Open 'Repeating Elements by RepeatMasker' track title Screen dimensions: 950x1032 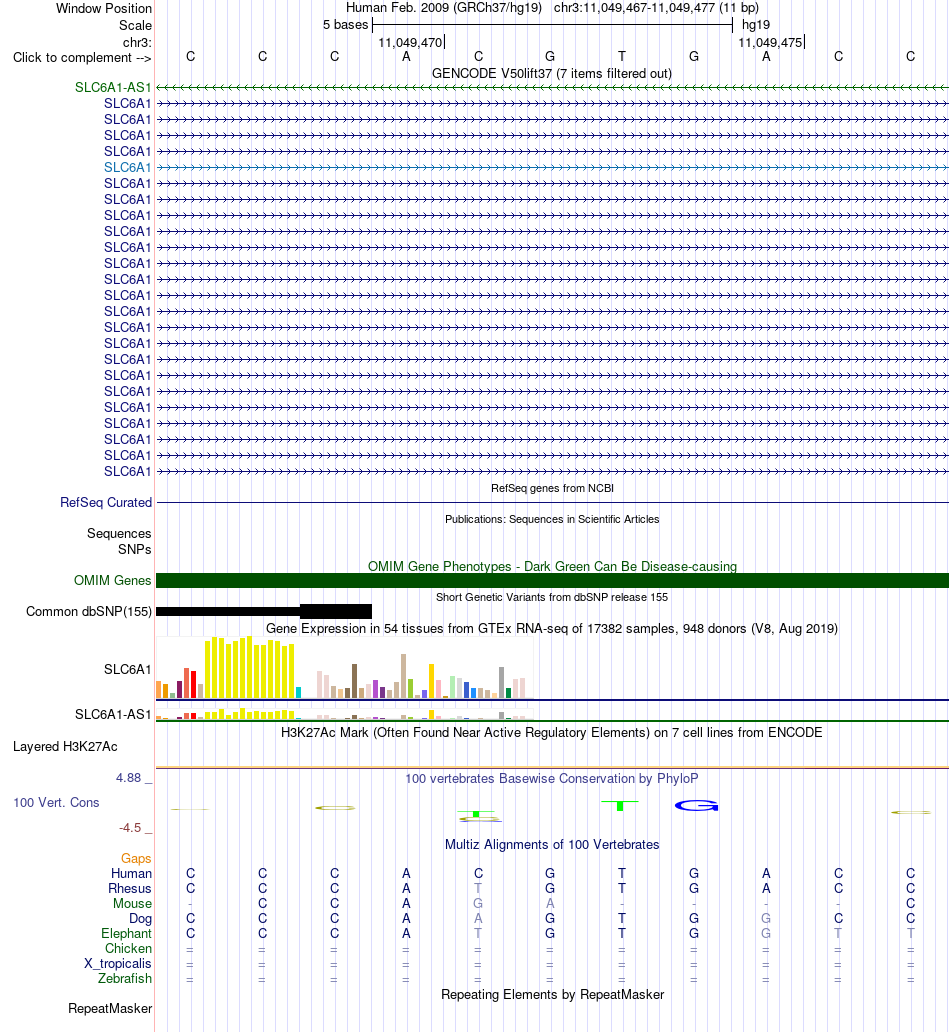click(552, 995)
